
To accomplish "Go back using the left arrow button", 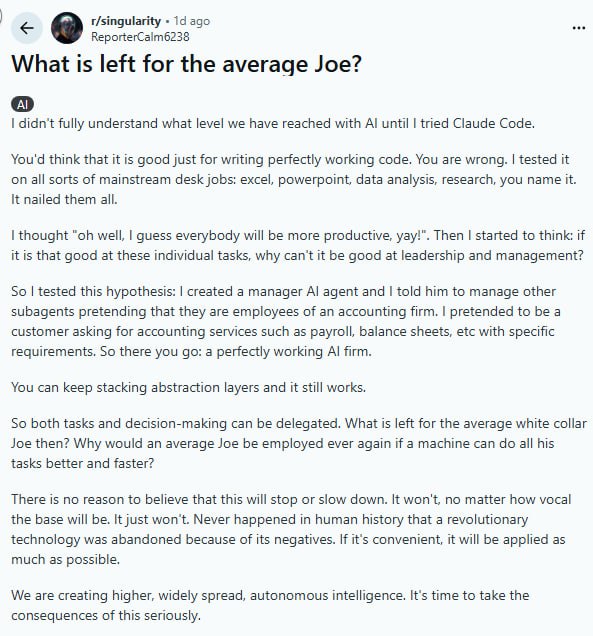I will tap(27, 28).
